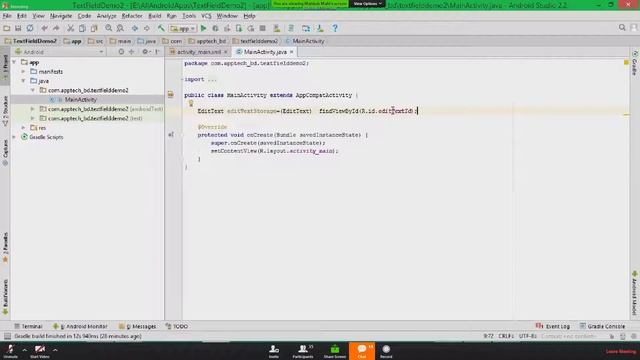Open the VCS menu
This screenshot has height=360, width=640.
pyautogui.click(x=206, y=16)
